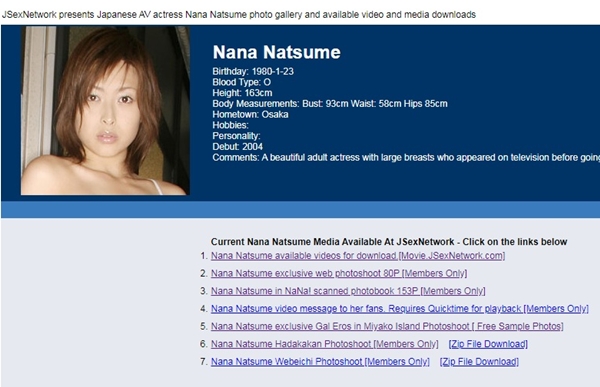The height and width of the screenshot is (387, 600).
Task: Open the Hadakakan Photoshoot members link
Action: coord(324,344)
